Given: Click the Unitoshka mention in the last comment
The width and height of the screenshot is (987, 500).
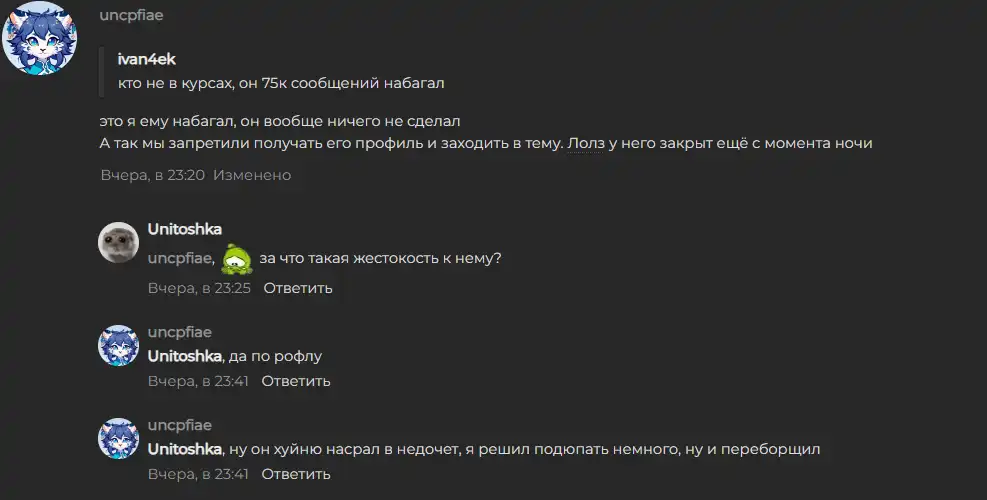Looking at the screenshot, I should [x=184, y=449].
